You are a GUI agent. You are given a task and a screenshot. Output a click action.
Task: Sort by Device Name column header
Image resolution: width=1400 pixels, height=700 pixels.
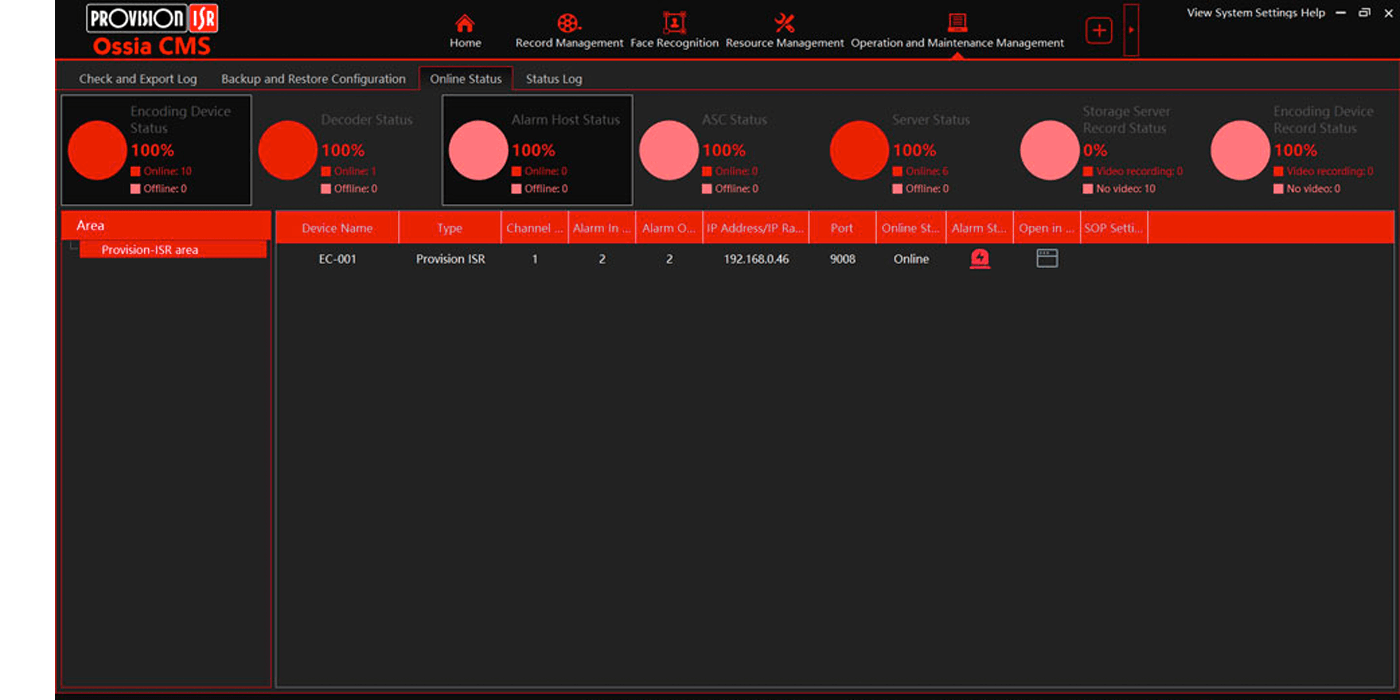pos(337,228)
